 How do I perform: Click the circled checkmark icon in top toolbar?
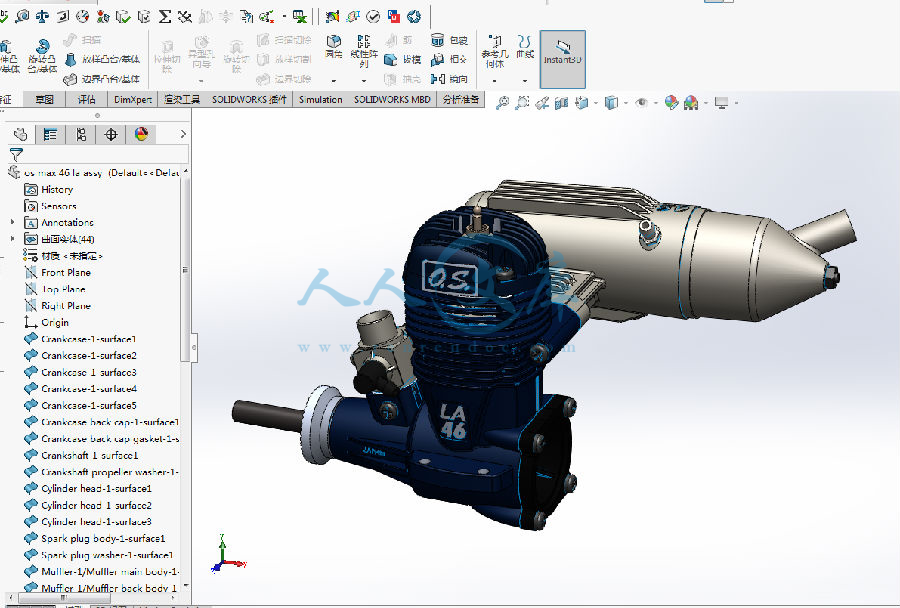[373, 17]
